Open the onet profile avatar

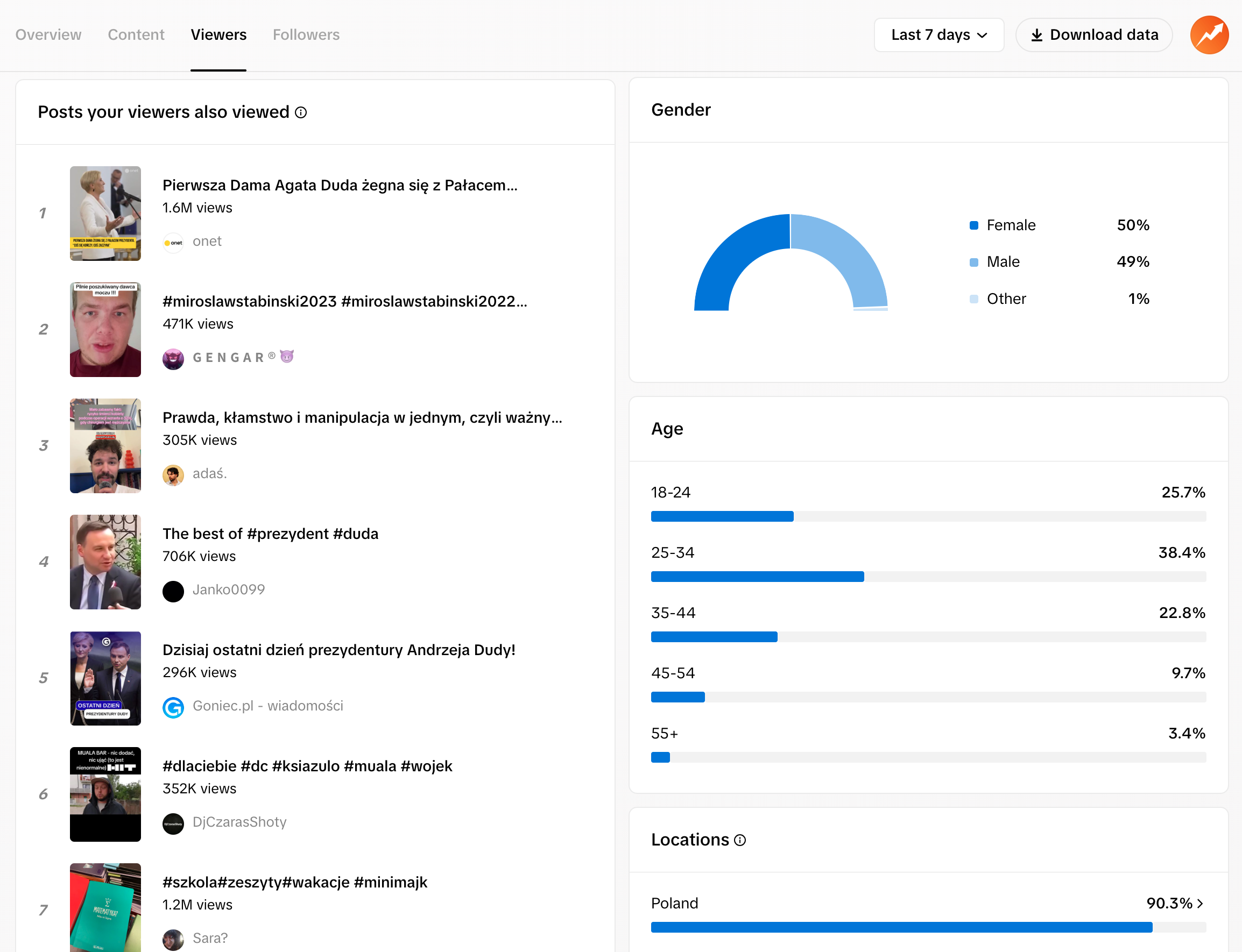[x=173, y=242]
